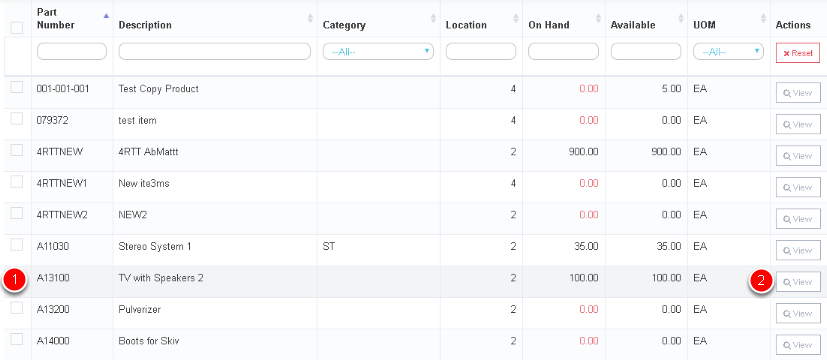Click step marker 2 badge

[x=761, y=281]
